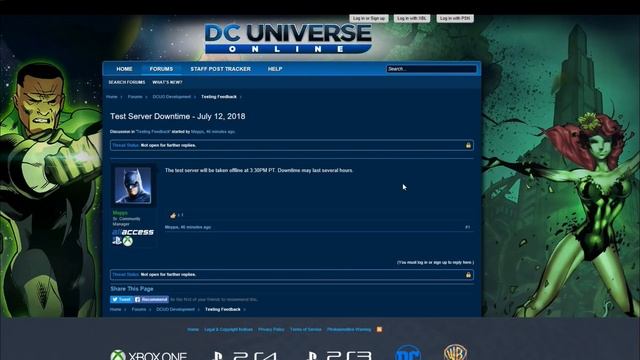The height and width of the screenshot is (360, 640).
Task: Open the Privacy Policy footer link
Action: 271,329
